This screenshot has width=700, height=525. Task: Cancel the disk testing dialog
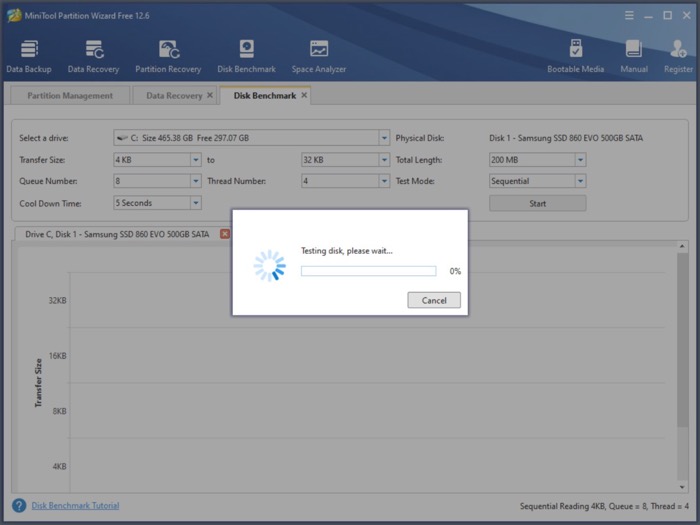[x=434, y=300]
